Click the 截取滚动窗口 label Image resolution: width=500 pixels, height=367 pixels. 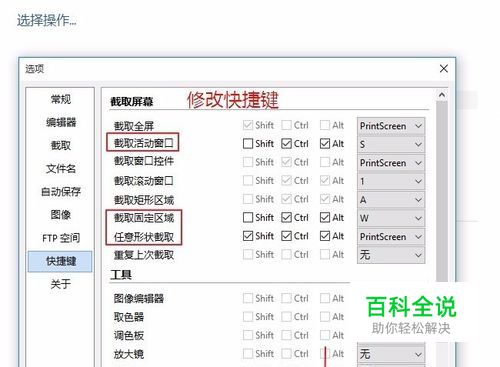144,181
